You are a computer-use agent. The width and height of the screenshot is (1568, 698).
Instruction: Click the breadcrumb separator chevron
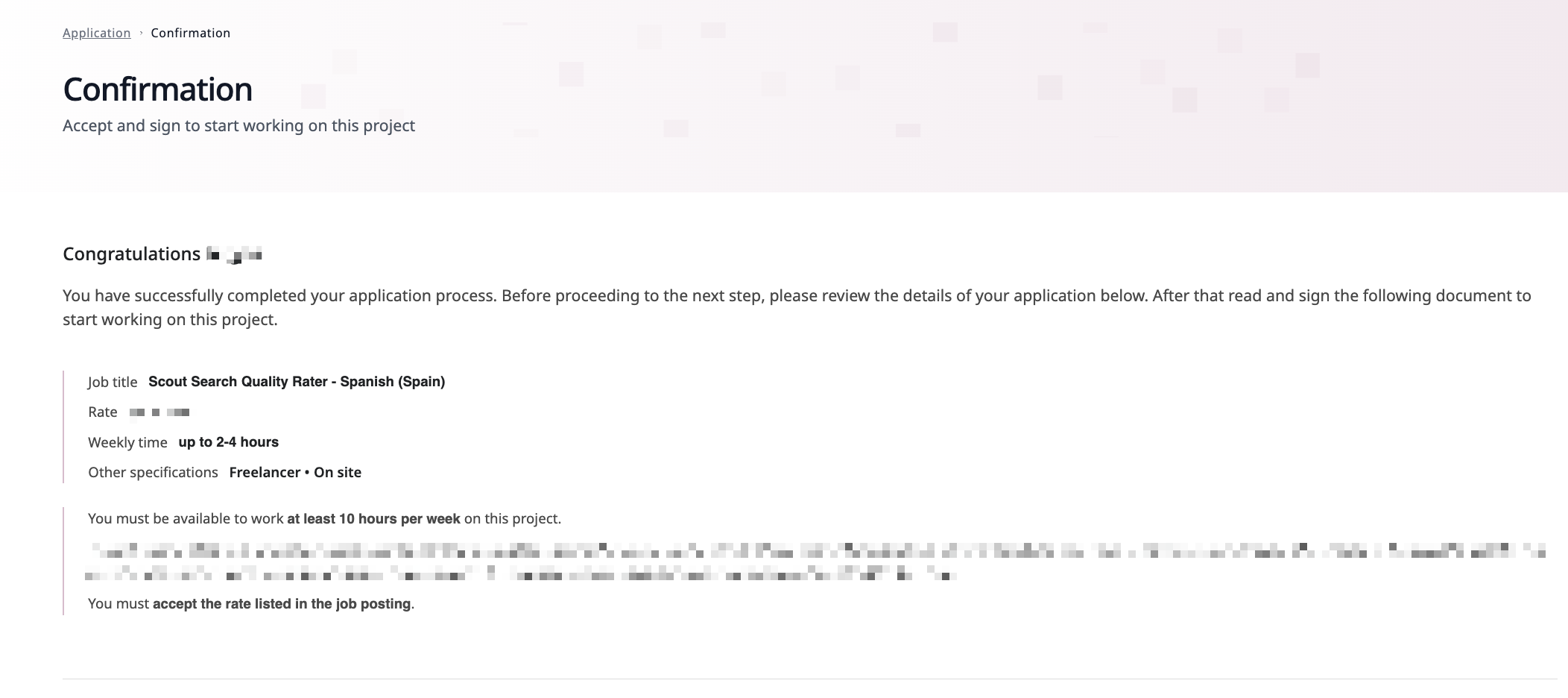click(139, 33)
